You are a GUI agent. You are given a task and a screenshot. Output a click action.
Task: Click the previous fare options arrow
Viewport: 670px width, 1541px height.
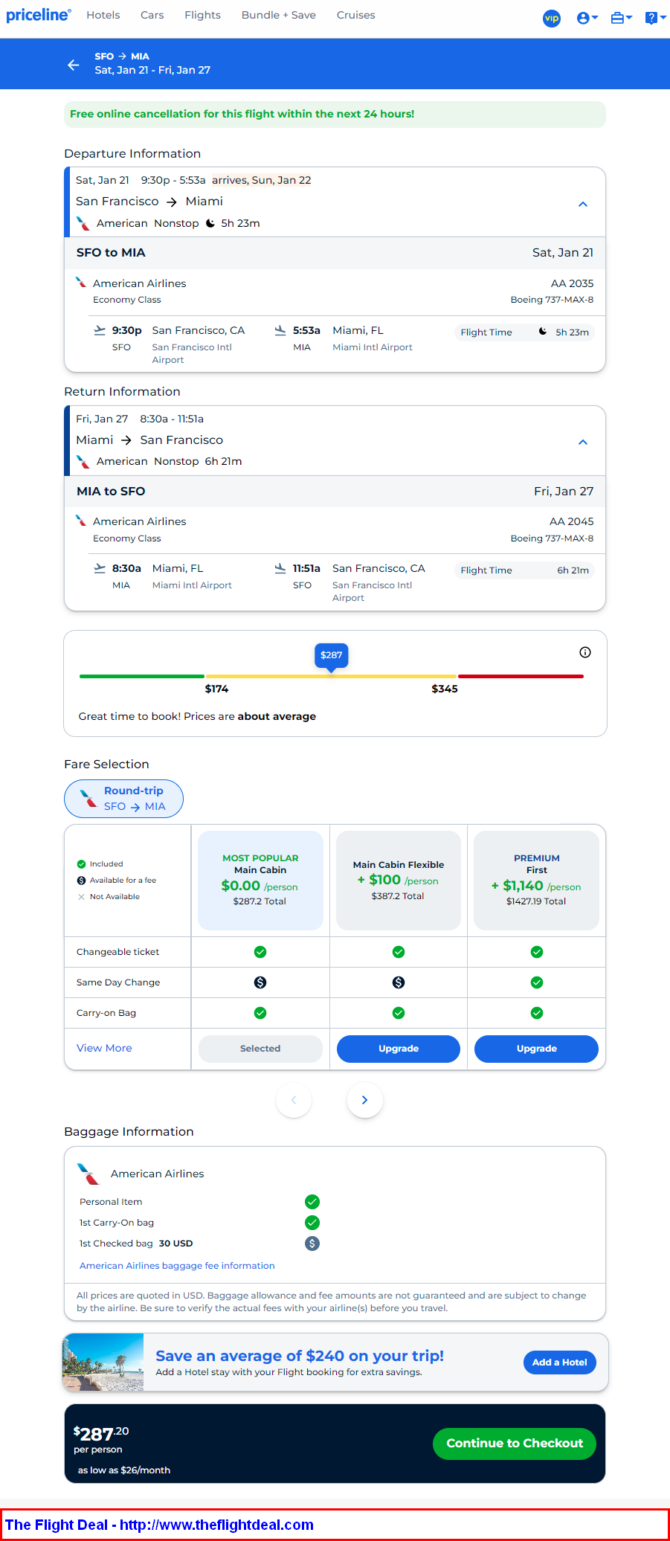(x=294, y=1100)
